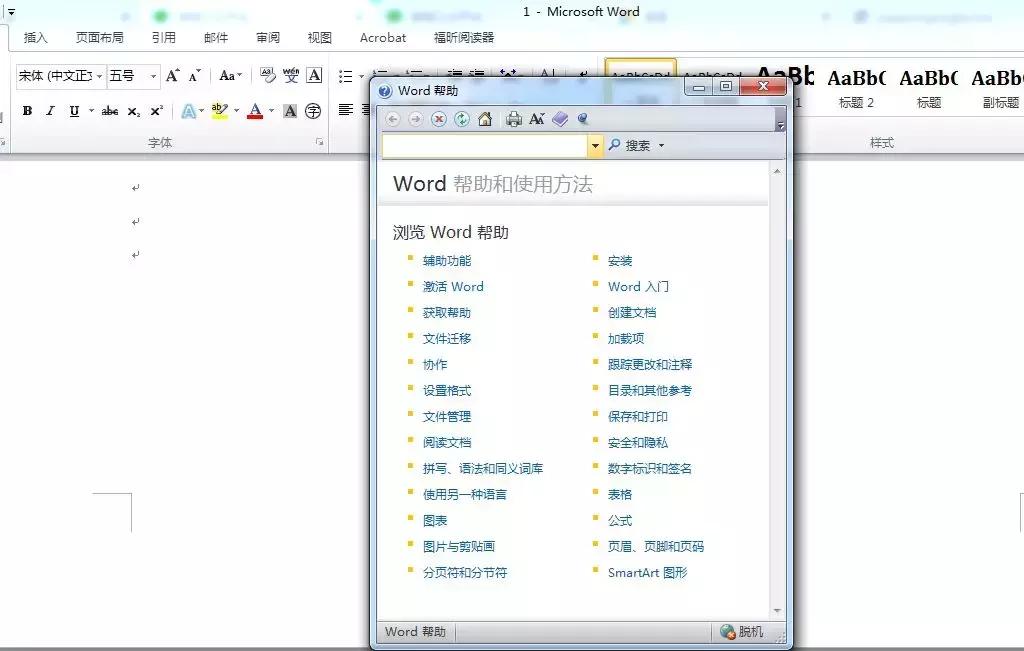Toggle underline formatting
This screenshot has width=1024, height=651.
tap(74, 111)
